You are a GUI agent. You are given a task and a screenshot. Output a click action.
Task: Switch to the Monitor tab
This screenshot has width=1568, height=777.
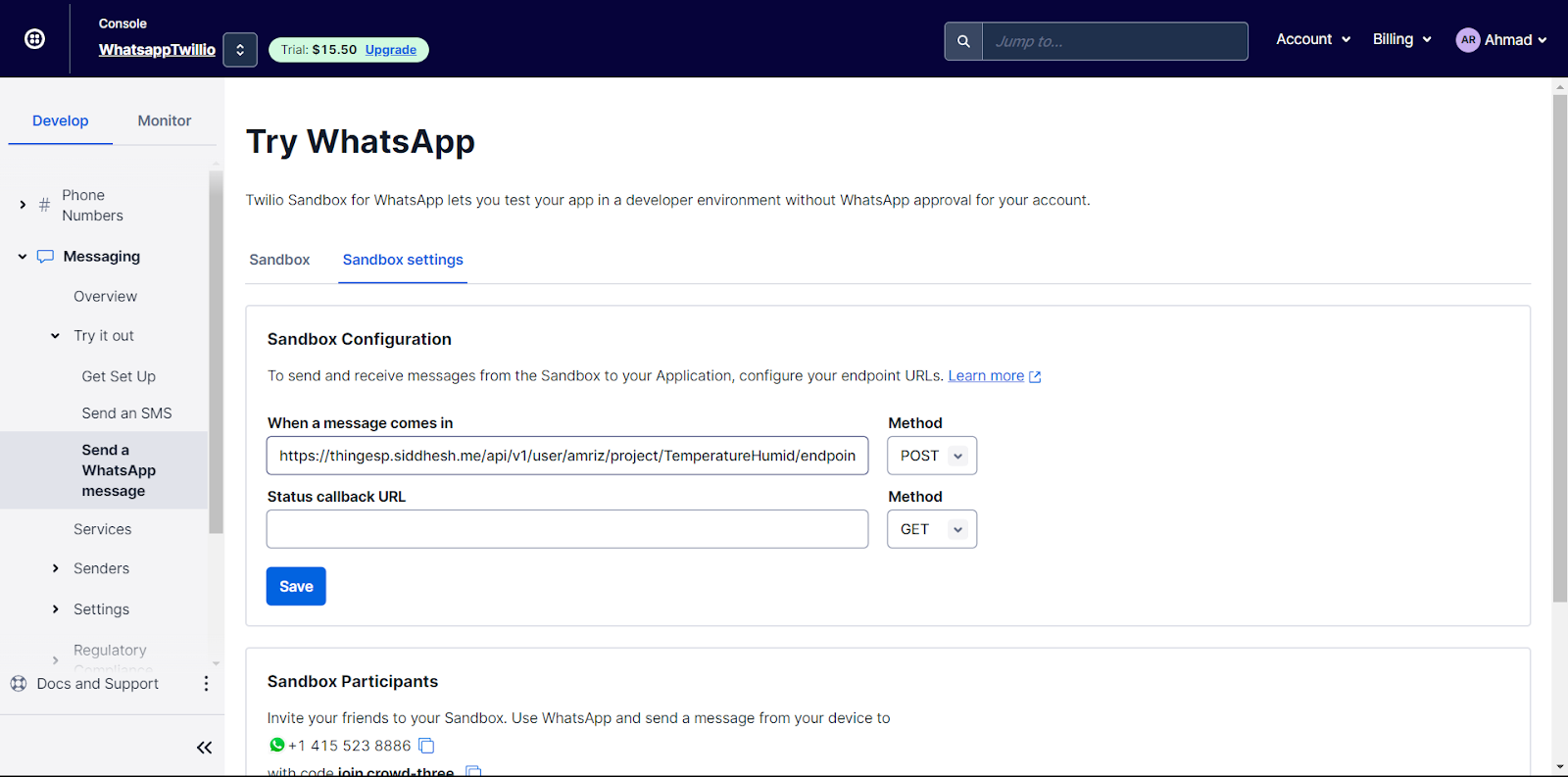[x=165, y=121]
